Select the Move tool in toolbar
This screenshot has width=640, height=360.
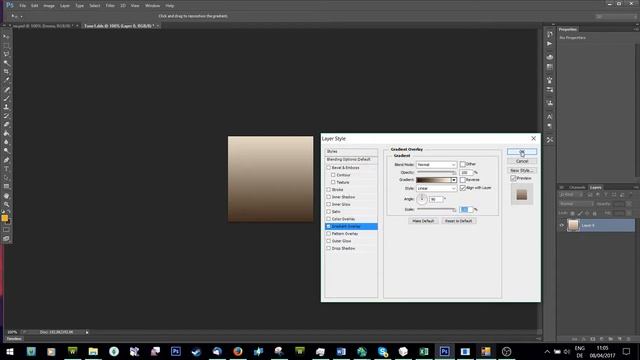6,36
